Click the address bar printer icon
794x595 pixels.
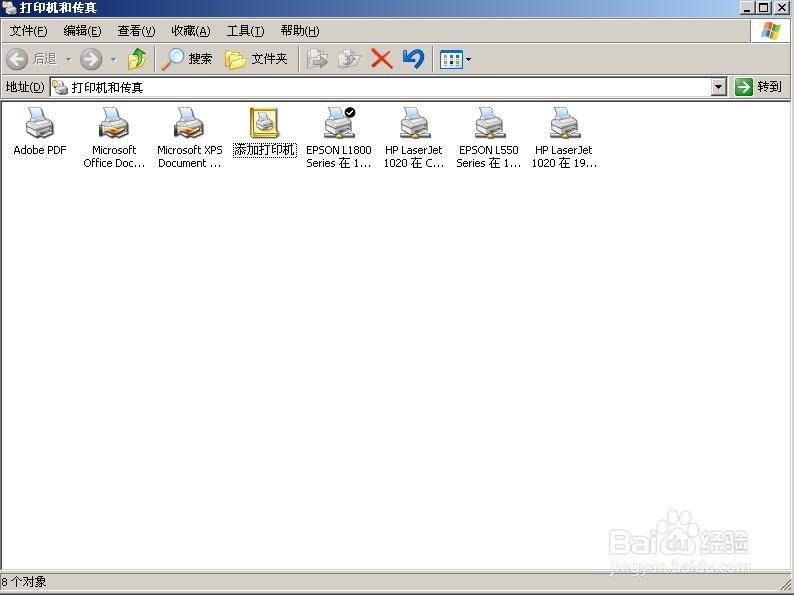60,87
